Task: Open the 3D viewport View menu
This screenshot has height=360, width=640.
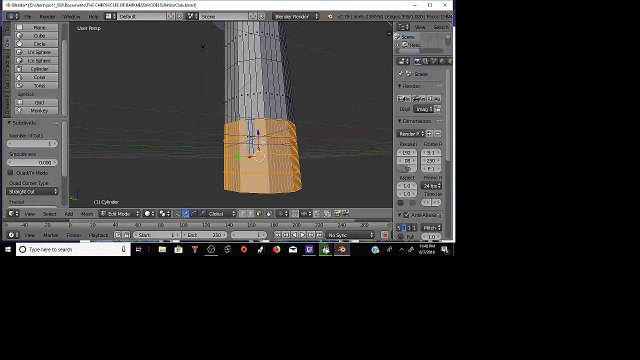Action: point(30,214)
